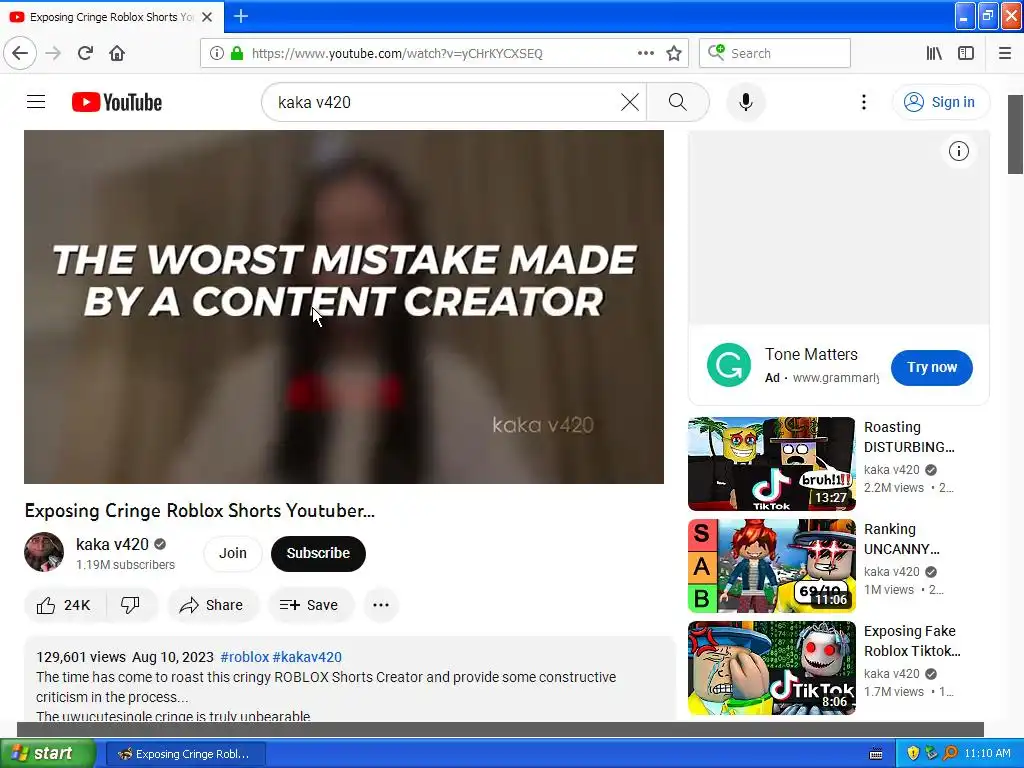Click the 1.19M subscribers text
The width and height of the screenshot is (1024, 768).
[125, 565]
